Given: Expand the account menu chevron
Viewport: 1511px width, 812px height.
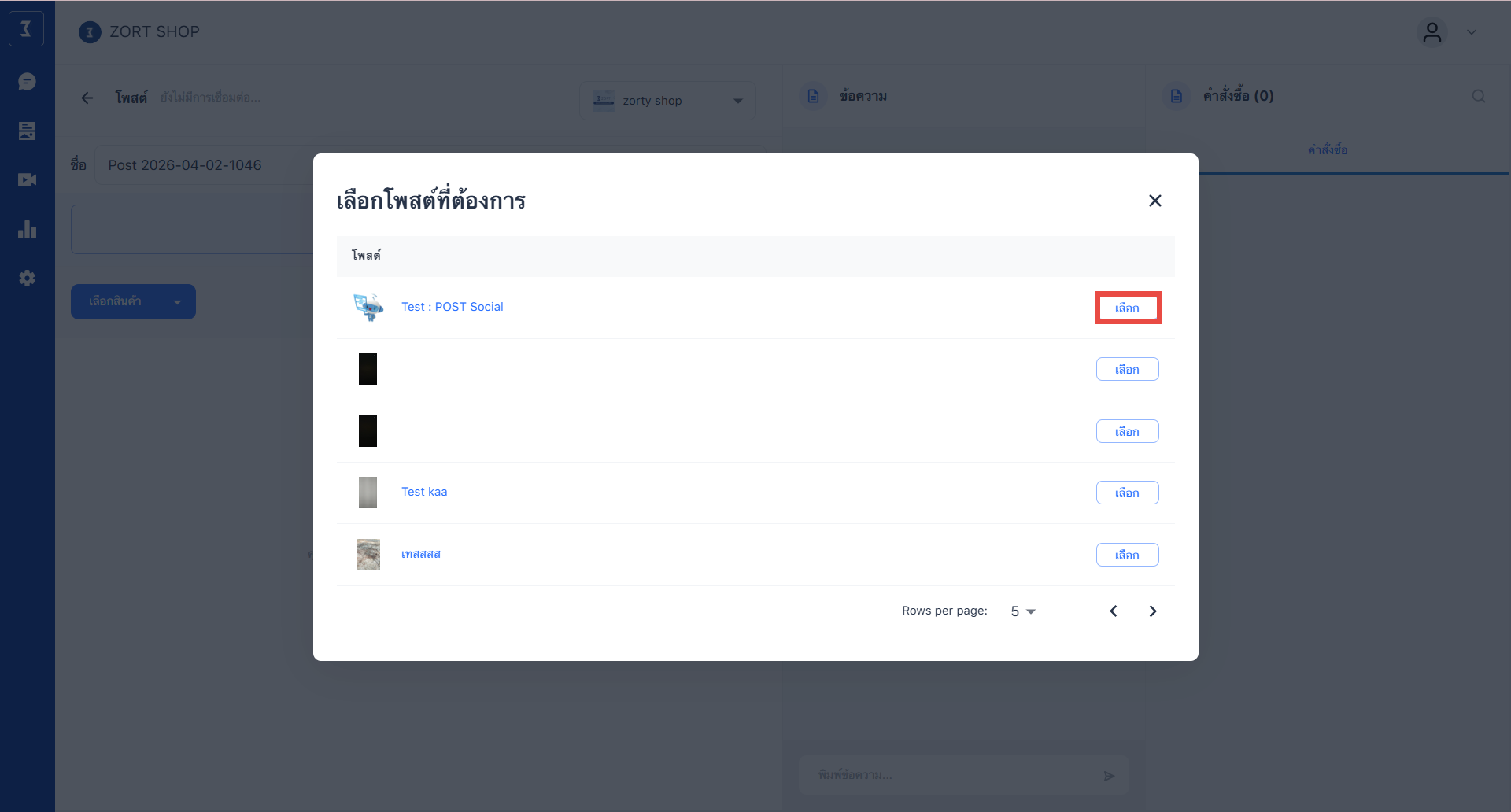Looking at the screenshot, I should [1471, 32].
